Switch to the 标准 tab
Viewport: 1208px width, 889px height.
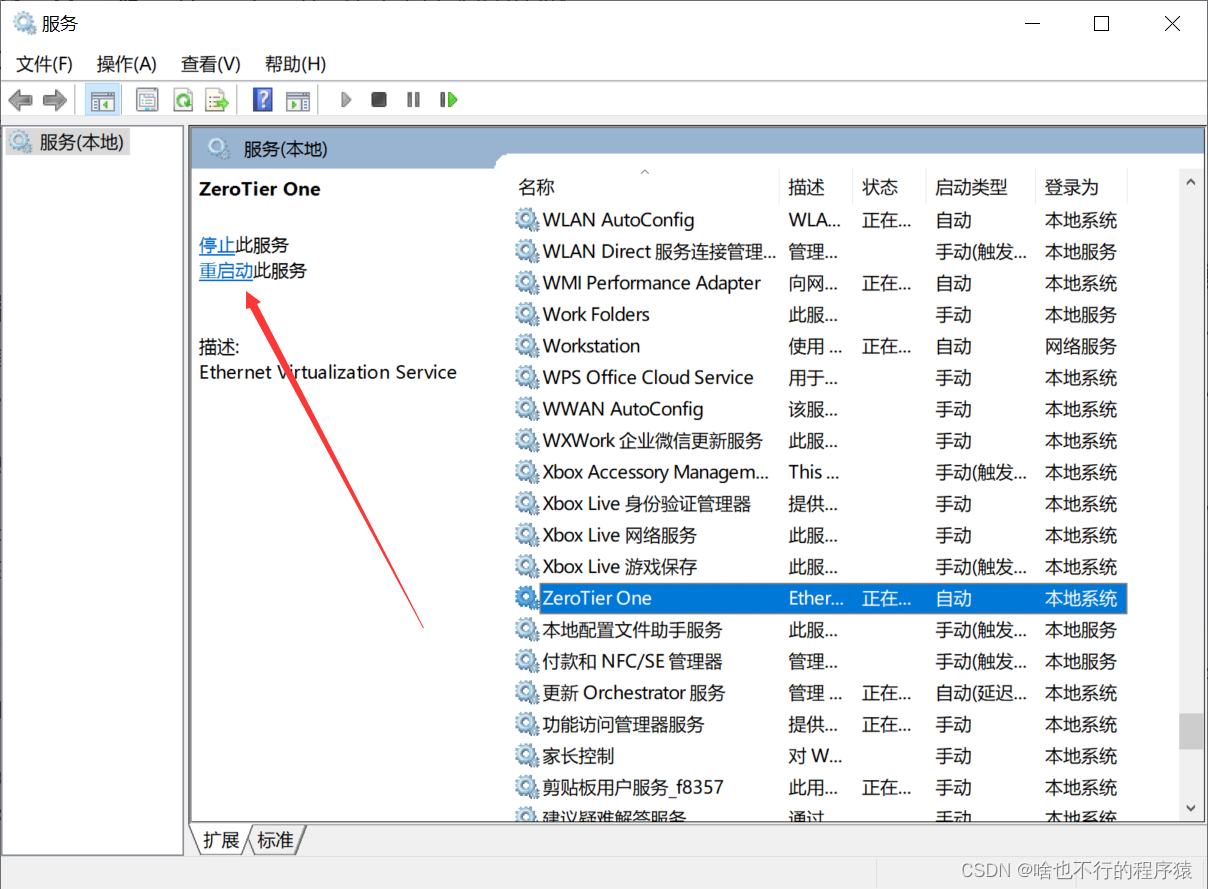276,840
